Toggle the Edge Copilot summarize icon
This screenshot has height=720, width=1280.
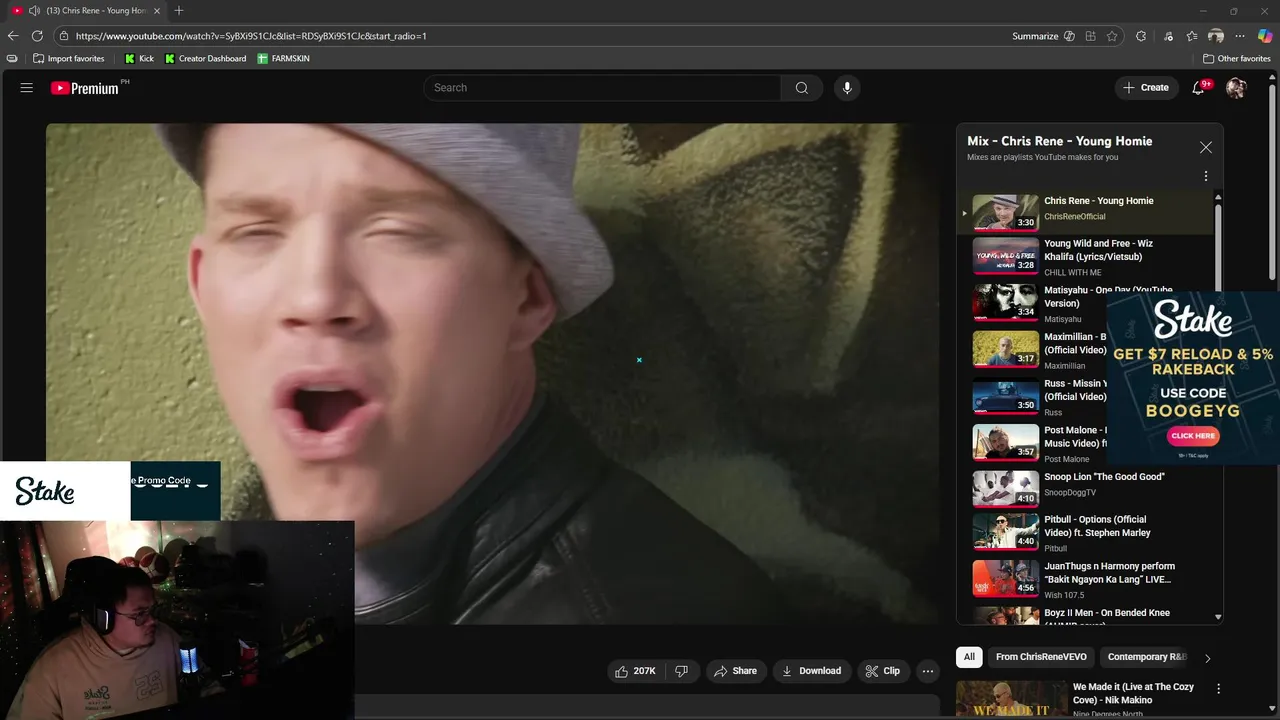click(1069, 36)
